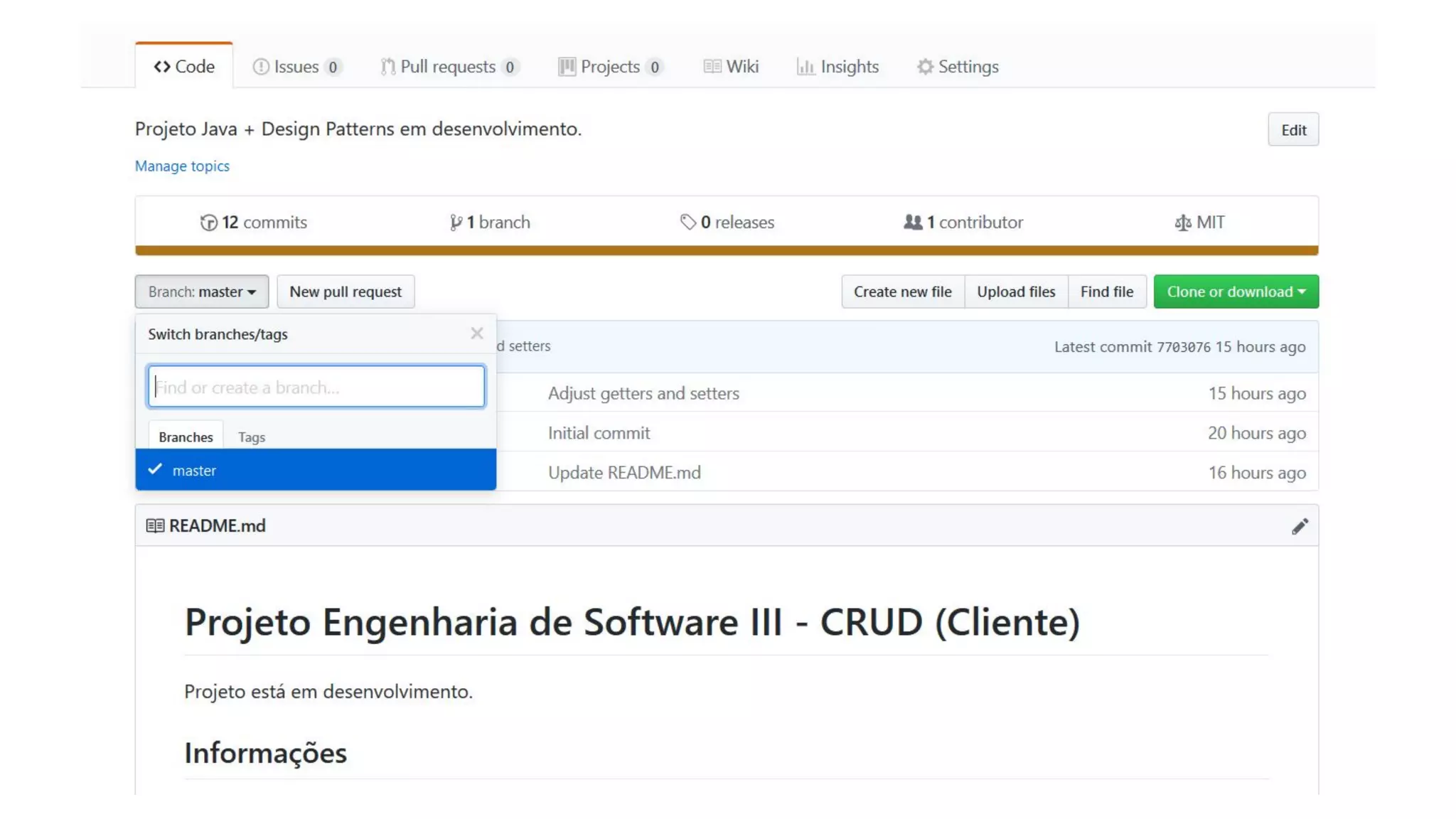The width and height of the screenshot is (1456, 819).
Task: Click the branch fork icon beside 1 branch
Action: 456,223
